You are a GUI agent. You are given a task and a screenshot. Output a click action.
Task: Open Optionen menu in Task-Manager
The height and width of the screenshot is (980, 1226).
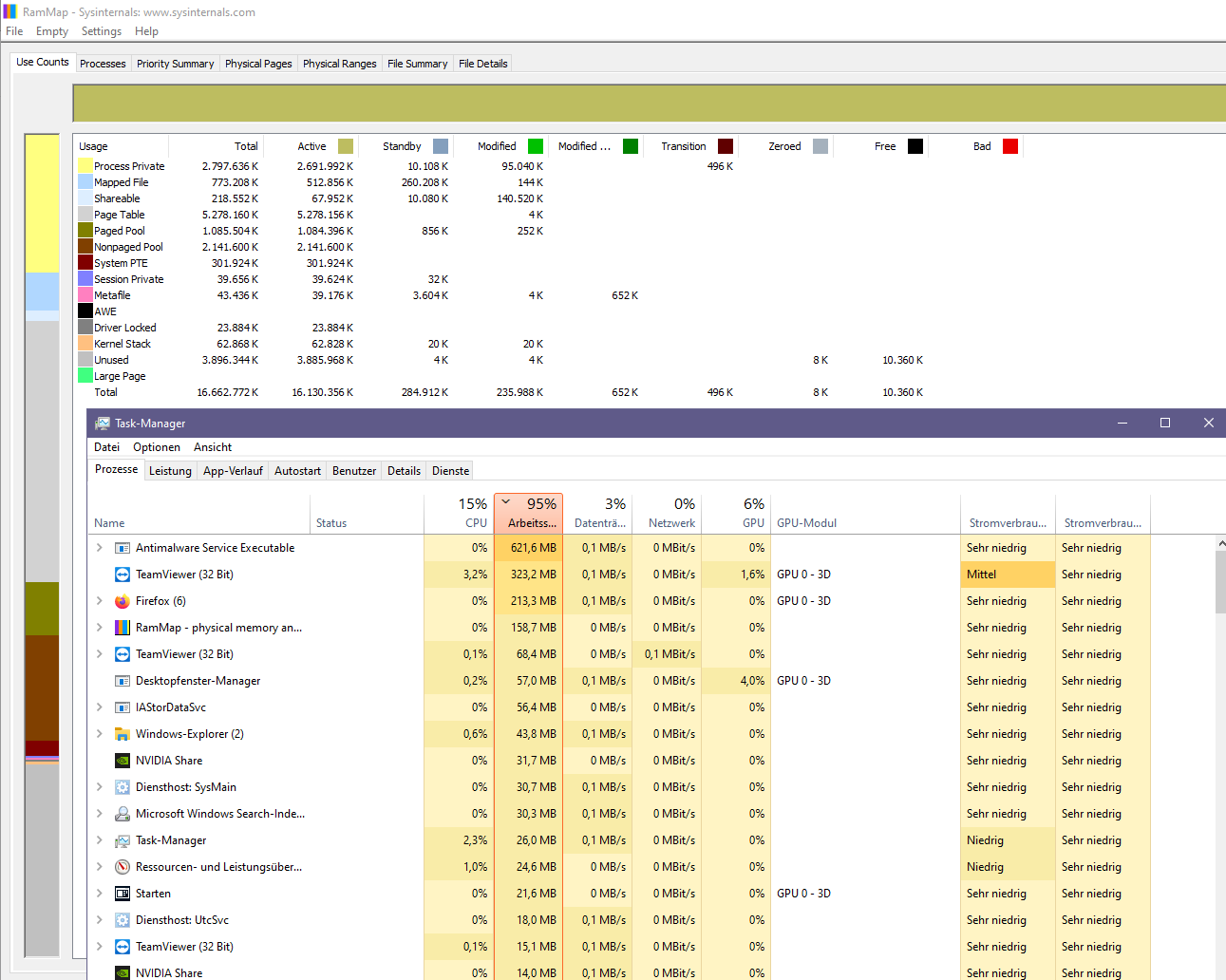point(157,447)
